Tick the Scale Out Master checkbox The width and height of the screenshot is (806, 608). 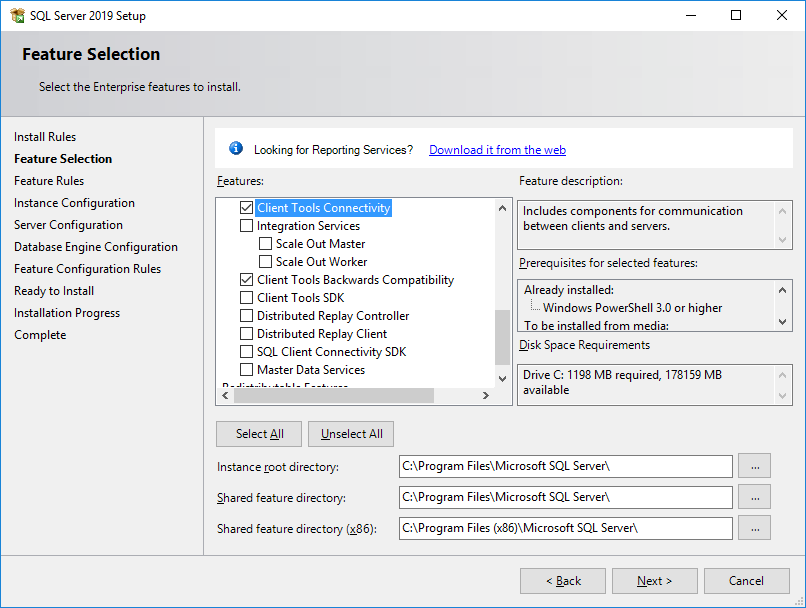[x=266, y=244]
